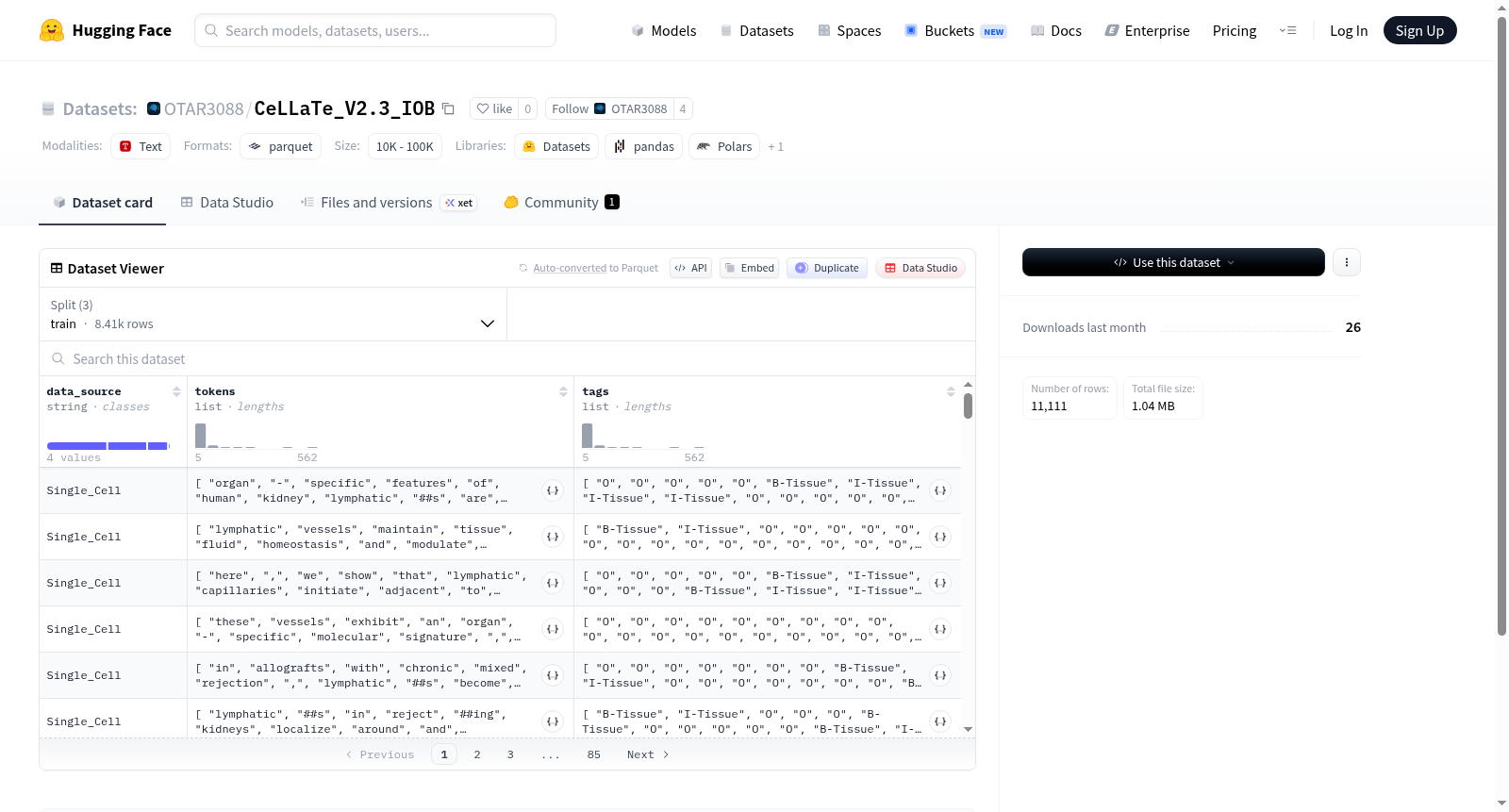The image size is (1509, 812).
Task: Open Spaces in the top navigation
Action: [x=849, y=30]
